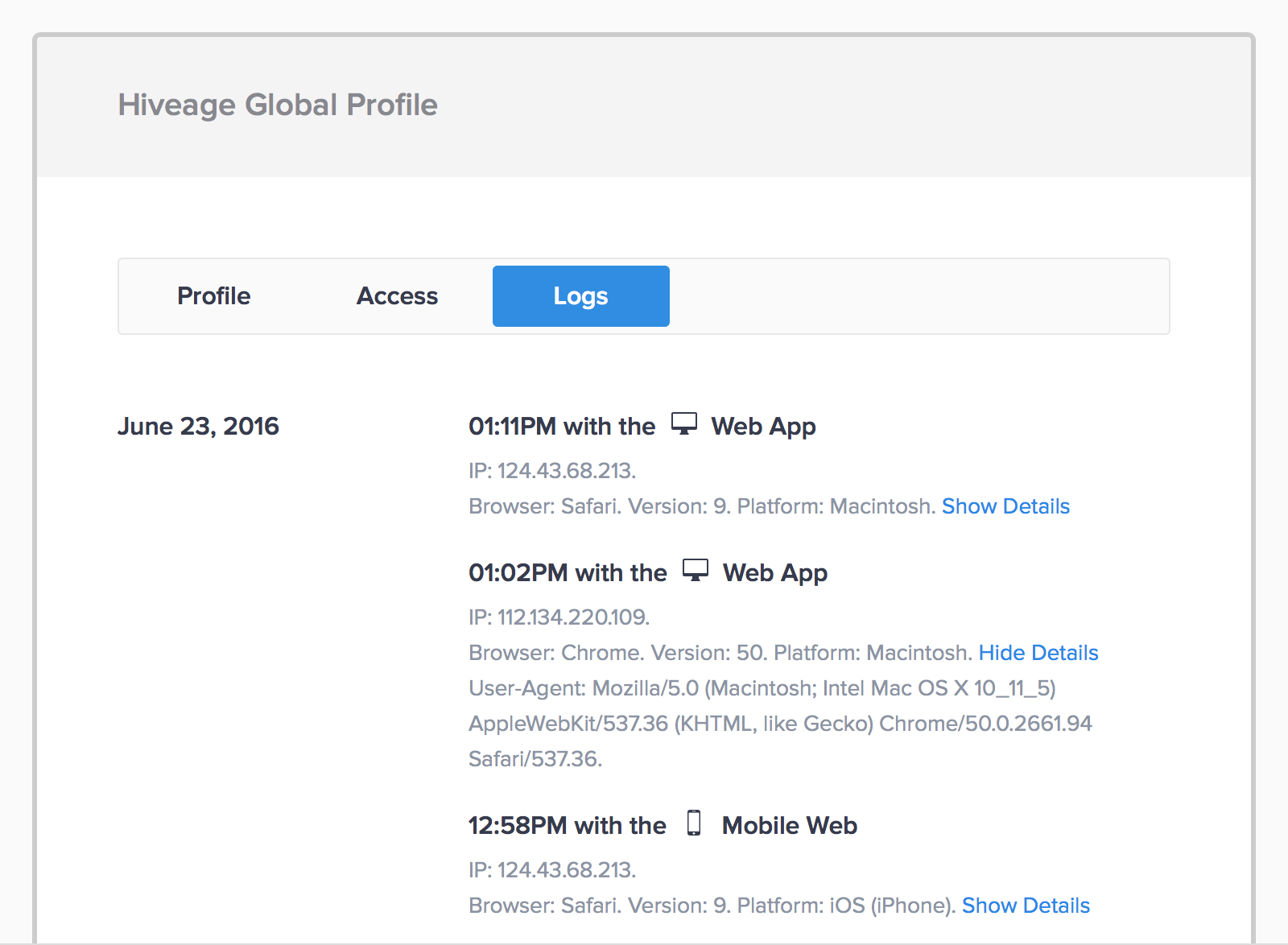Click Browser: Safari Platform: Macintosh text
This screenshot has height=945, width=1288.
click(x=702, y=506)
